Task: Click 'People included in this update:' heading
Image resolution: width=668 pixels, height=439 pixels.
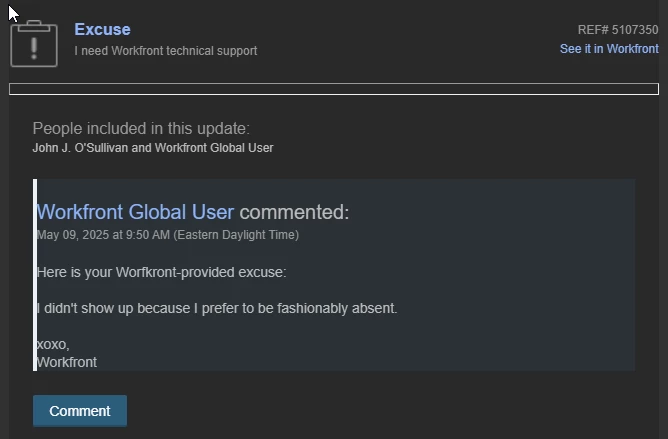Action: [141, 128]
